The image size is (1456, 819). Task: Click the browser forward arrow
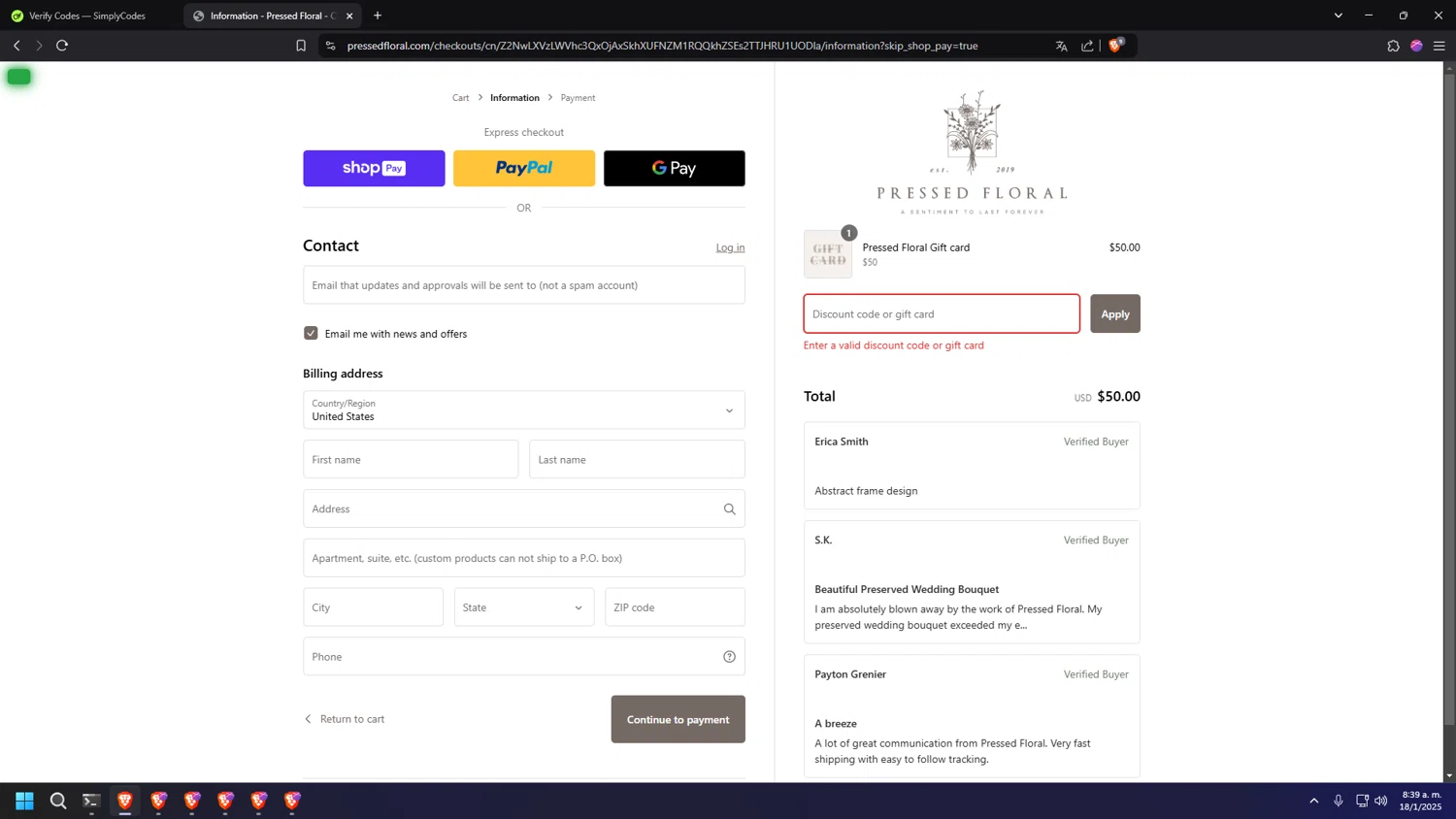point(39,46)
